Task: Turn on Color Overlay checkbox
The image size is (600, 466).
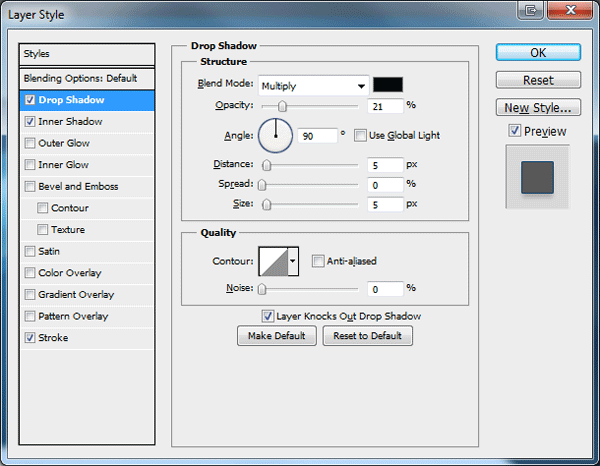Action: [x=30, y=273]
